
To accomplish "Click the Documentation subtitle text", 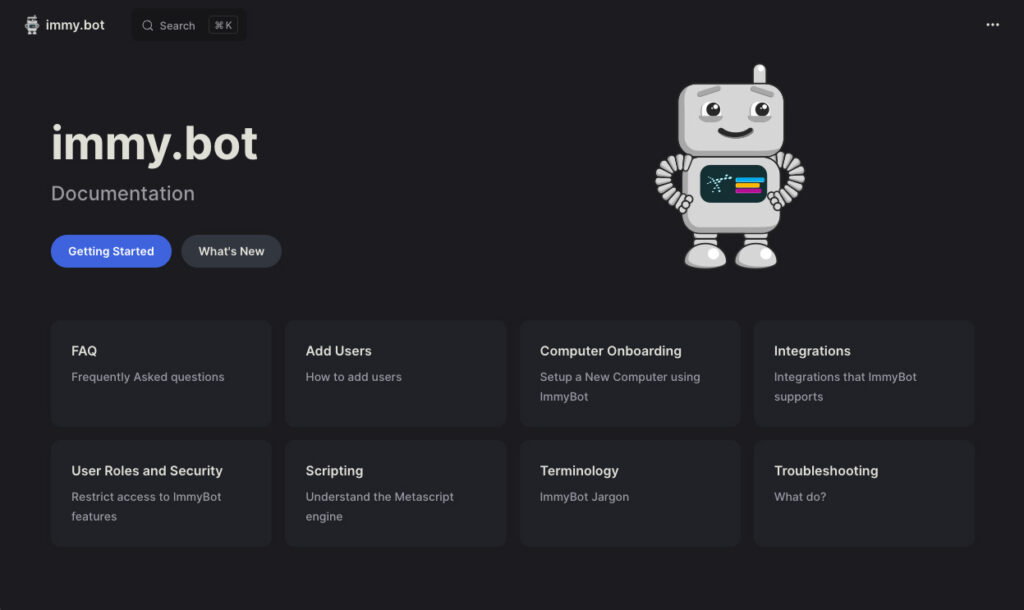I will [x=122, y=193].
